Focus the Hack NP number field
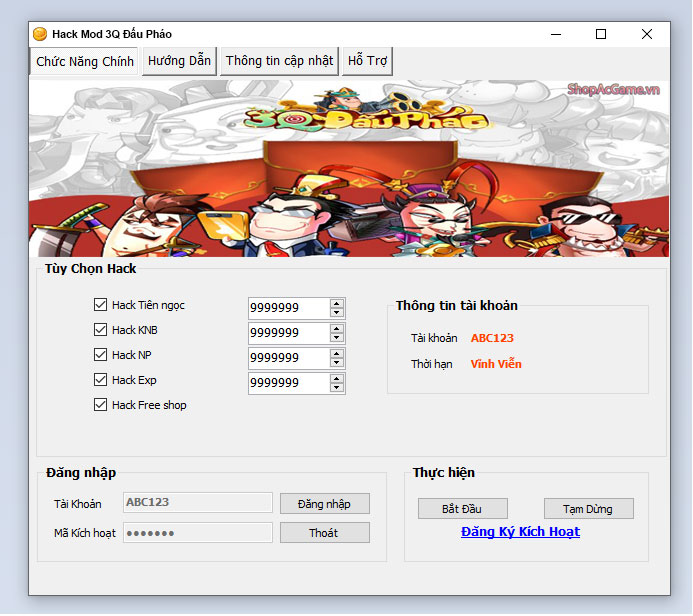This screenshot has height=616, width=693. pyautogui.click(x=289, y=358)
